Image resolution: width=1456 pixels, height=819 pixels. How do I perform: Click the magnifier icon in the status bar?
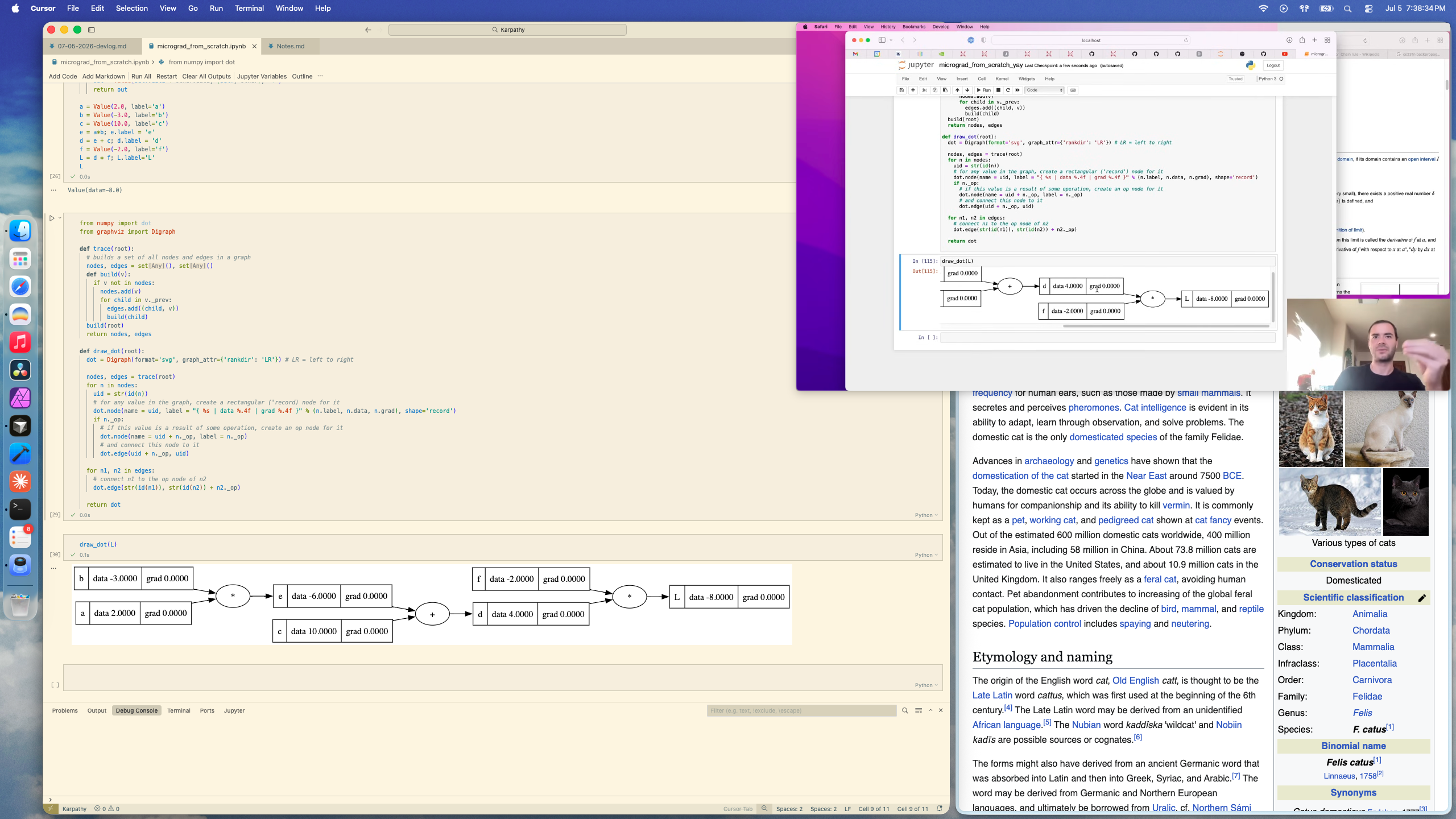pos(764,809)
